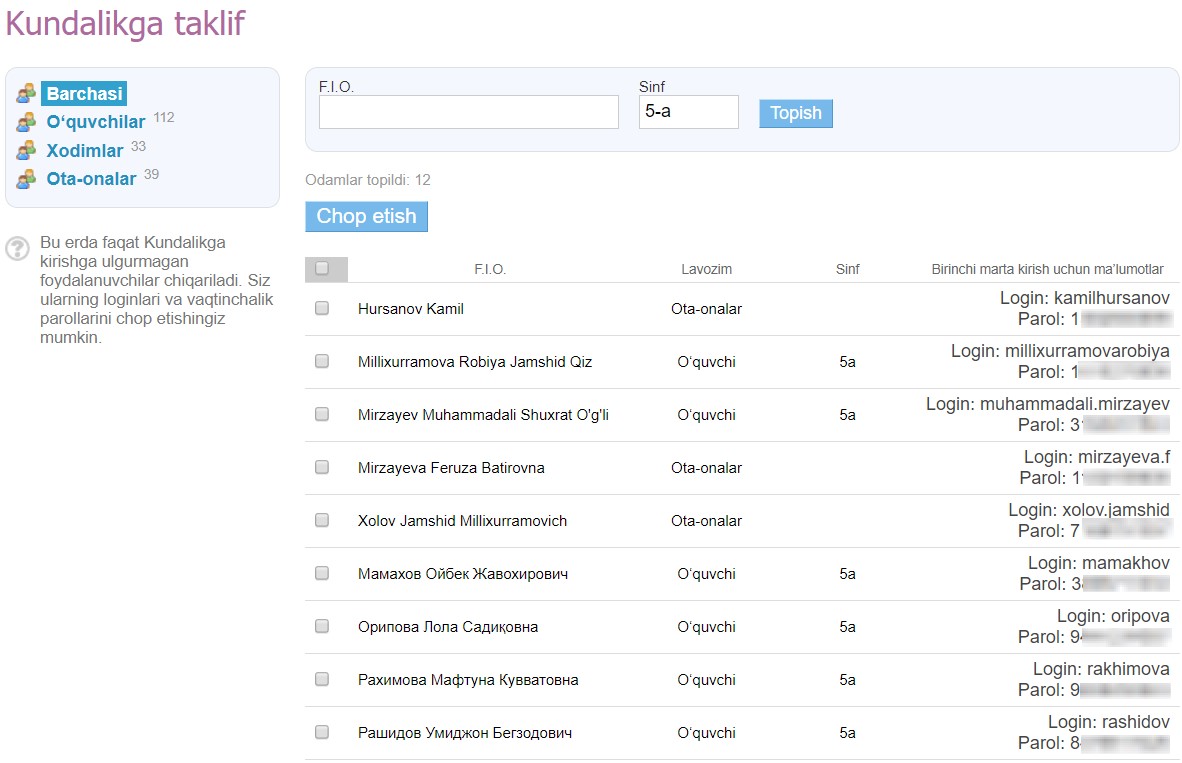Check the box for Рахимова Мафтуна Кувватовна
Image resolution: width=1182 pixels, height=763 pixels.
click(x=322, y=679)
